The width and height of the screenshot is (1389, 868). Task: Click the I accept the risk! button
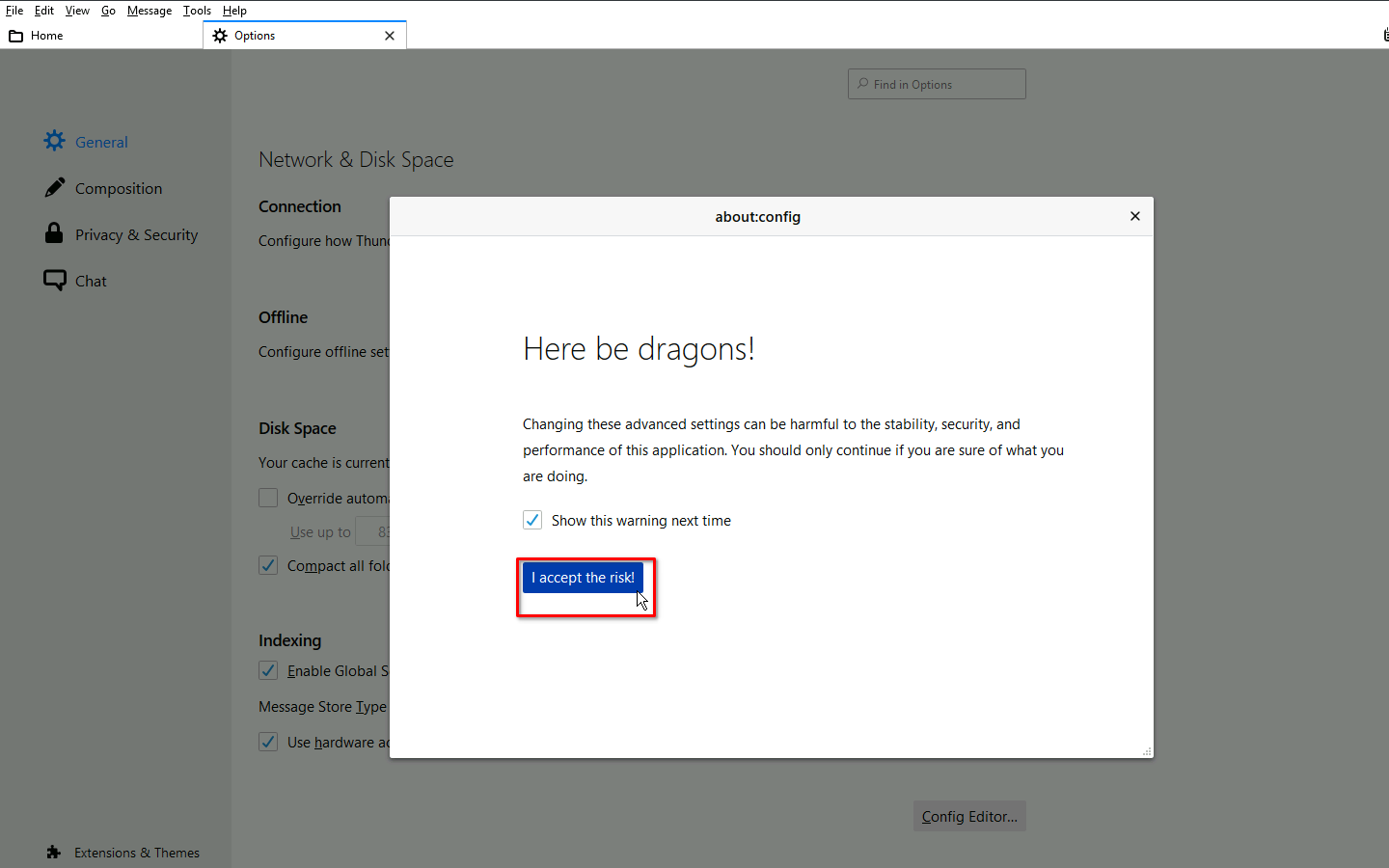[x=583, y=578]
